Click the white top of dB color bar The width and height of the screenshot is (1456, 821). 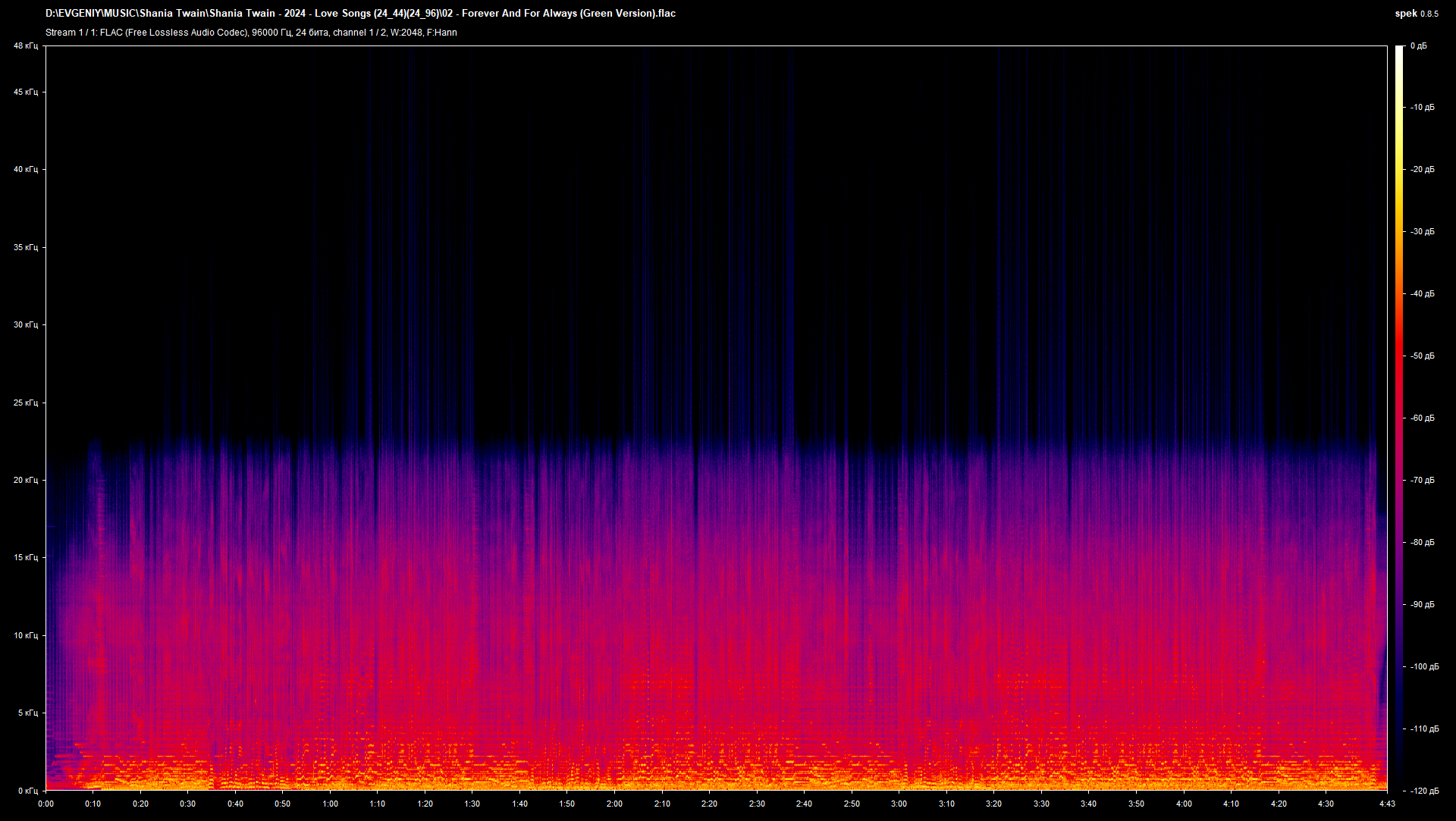point(1399,52)
